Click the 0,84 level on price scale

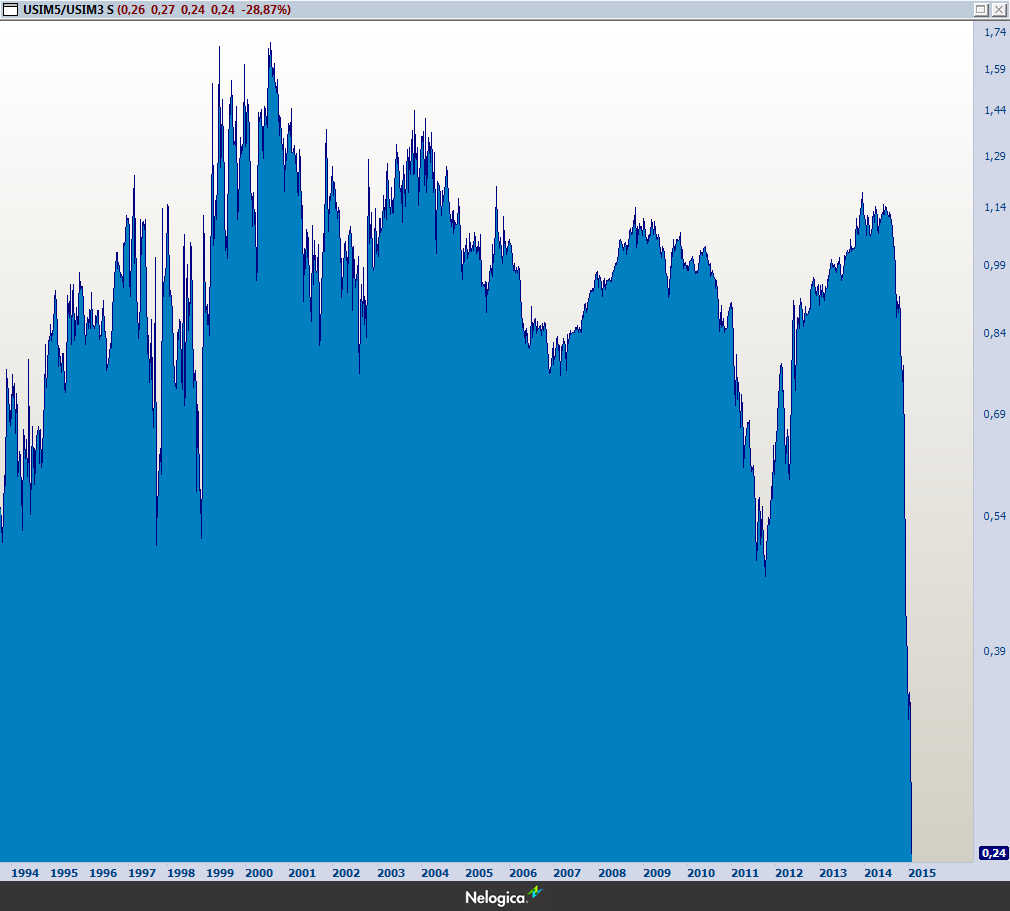(x=994, y=333)
